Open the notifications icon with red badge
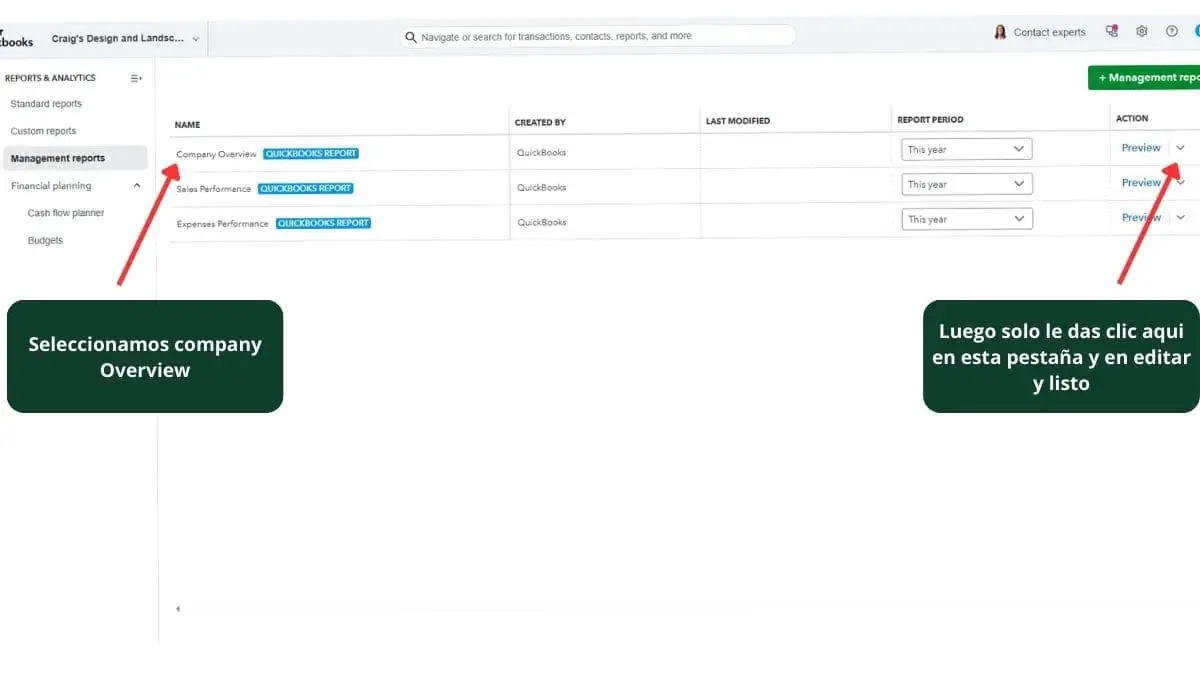 pos(1111,32)
